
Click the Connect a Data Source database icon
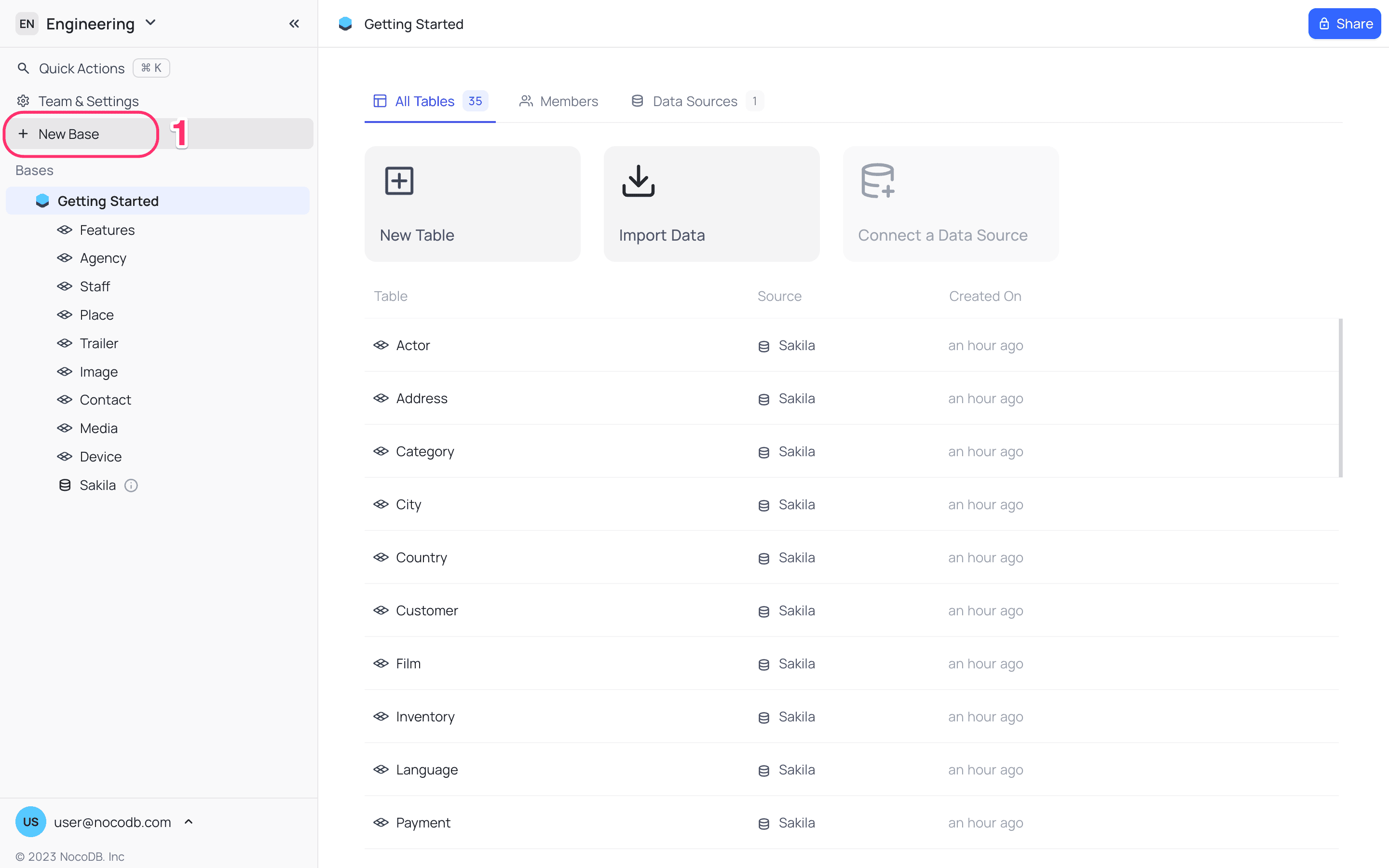click(878, 181)
